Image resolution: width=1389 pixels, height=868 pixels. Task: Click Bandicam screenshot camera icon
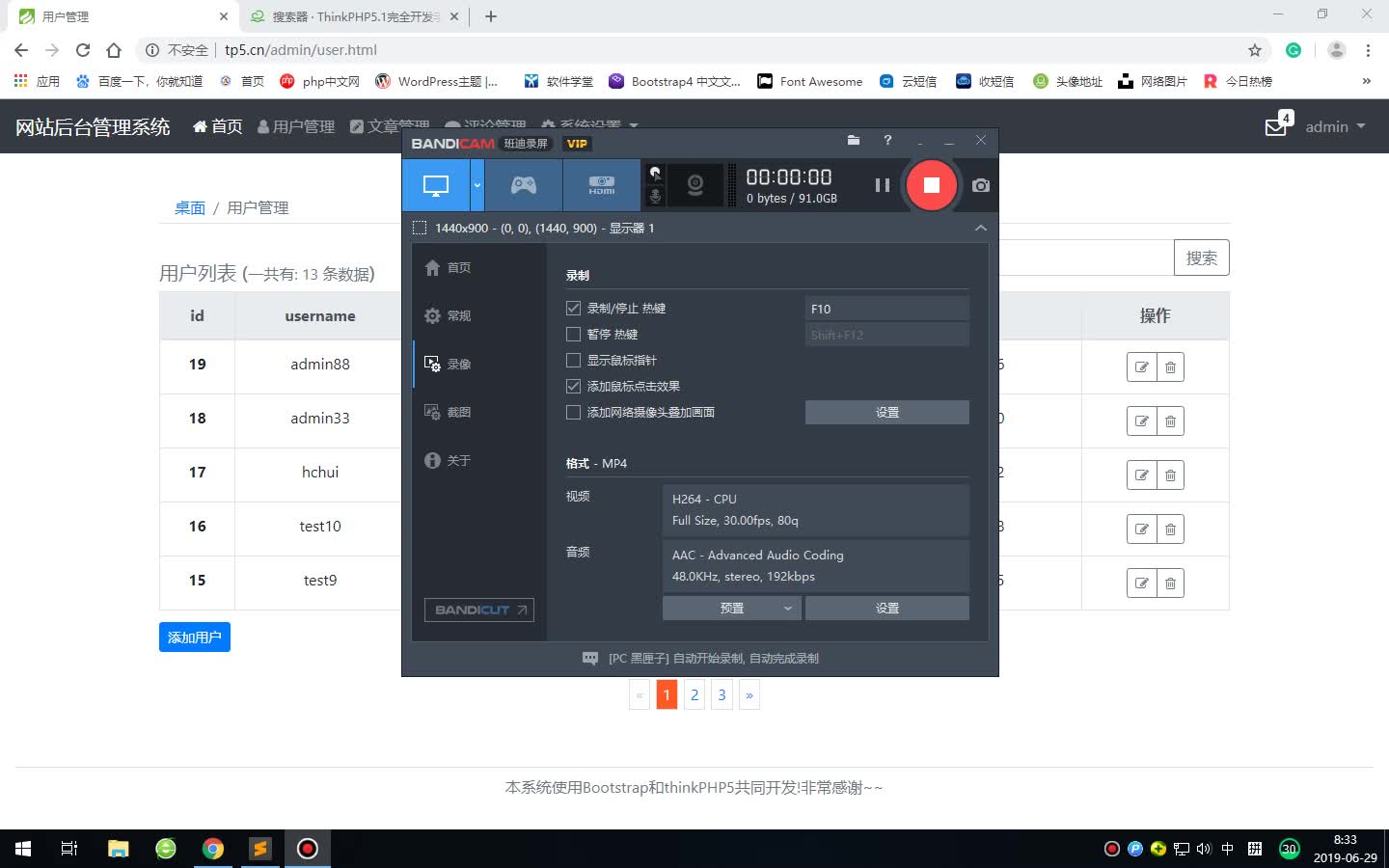coord(981,185)
